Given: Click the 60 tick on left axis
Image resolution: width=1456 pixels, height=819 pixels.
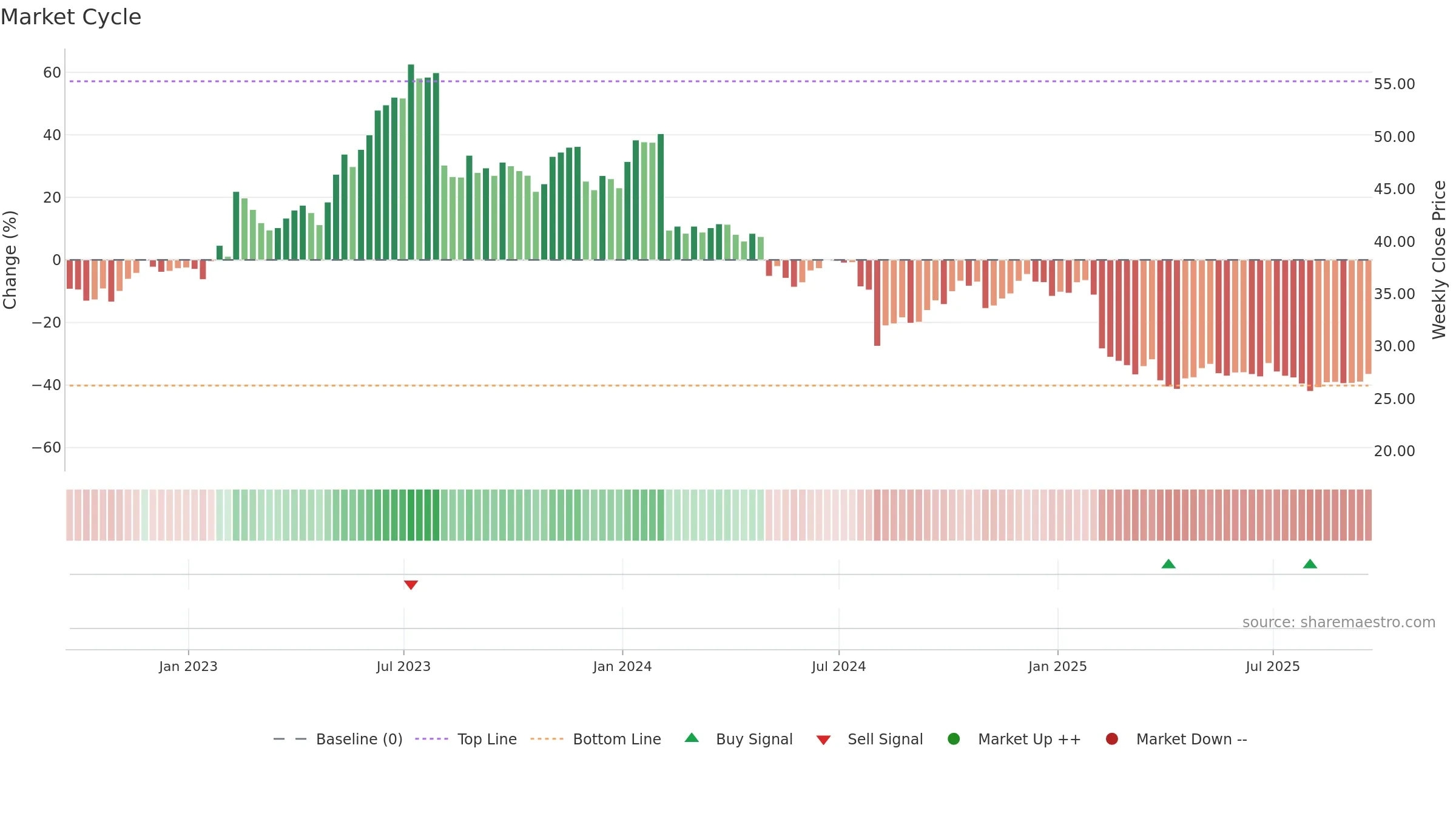Looking at the screenshot, I should (52, 73).
